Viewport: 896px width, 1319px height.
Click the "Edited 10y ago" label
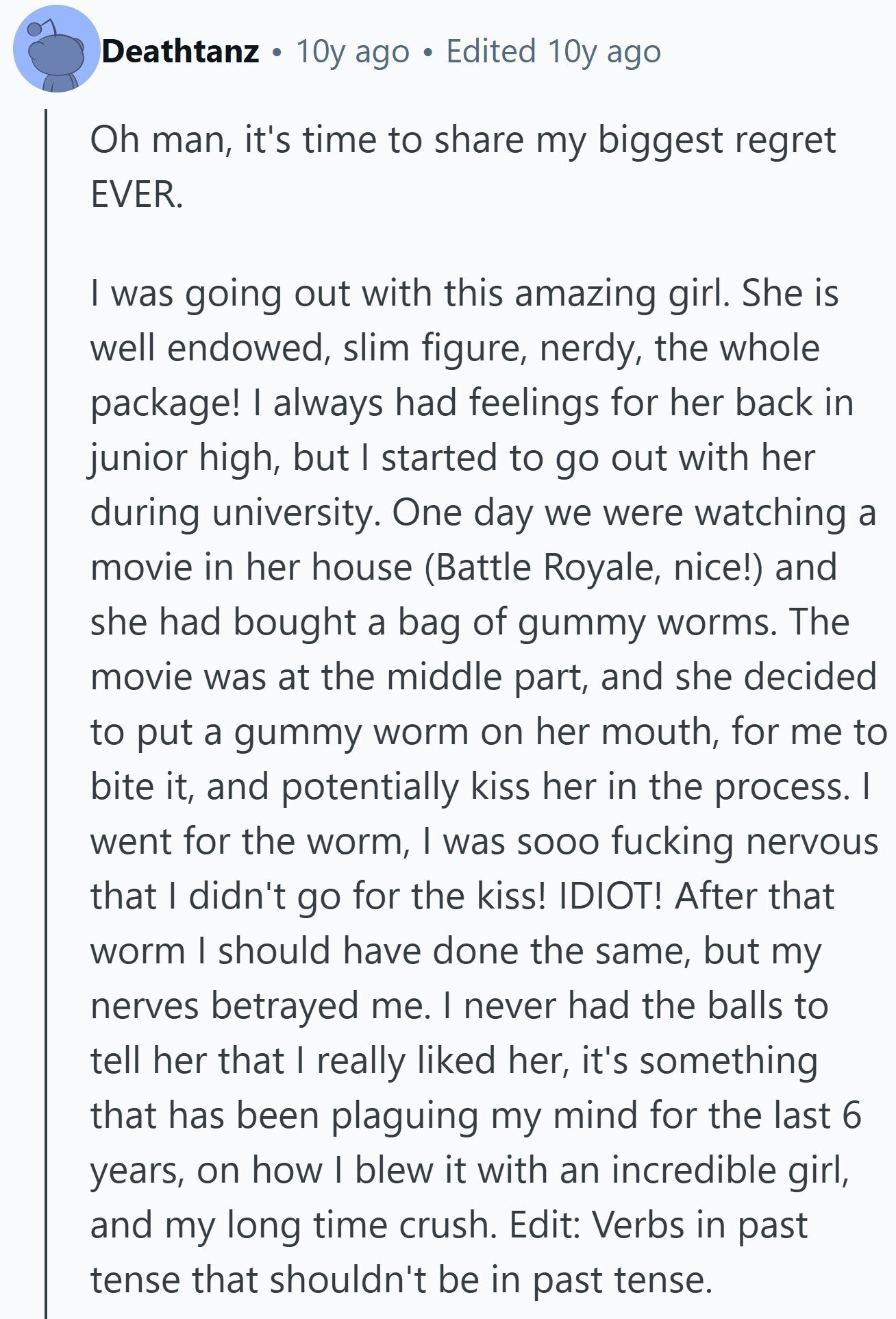point(553,51)
